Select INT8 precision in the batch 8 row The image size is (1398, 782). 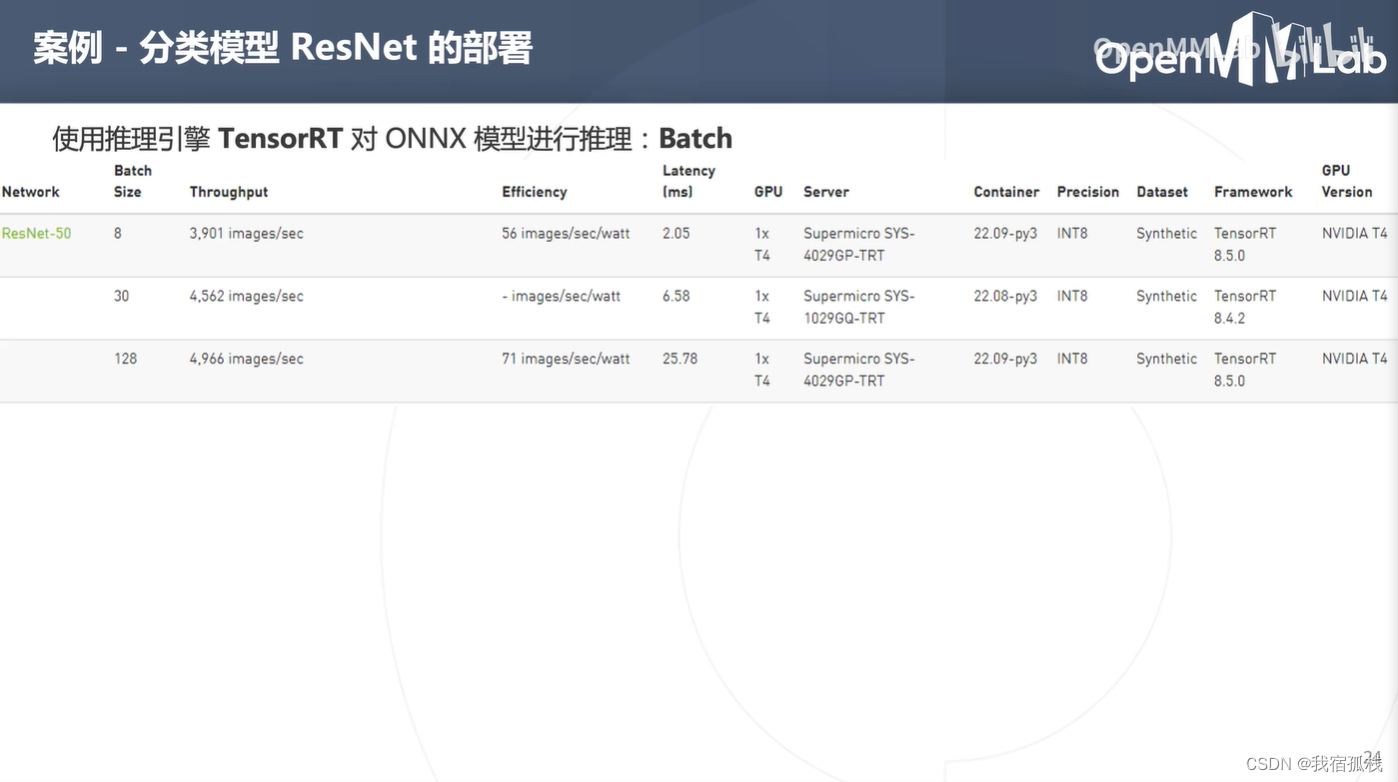1072,234
